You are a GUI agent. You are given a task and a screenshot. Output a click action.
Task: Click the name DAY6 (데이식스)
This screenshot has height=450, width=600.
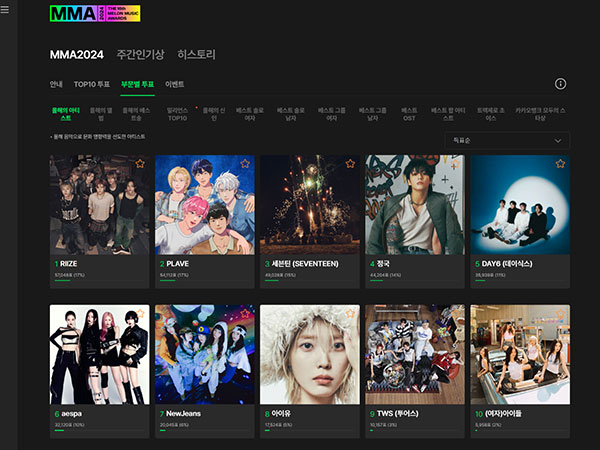507,264
